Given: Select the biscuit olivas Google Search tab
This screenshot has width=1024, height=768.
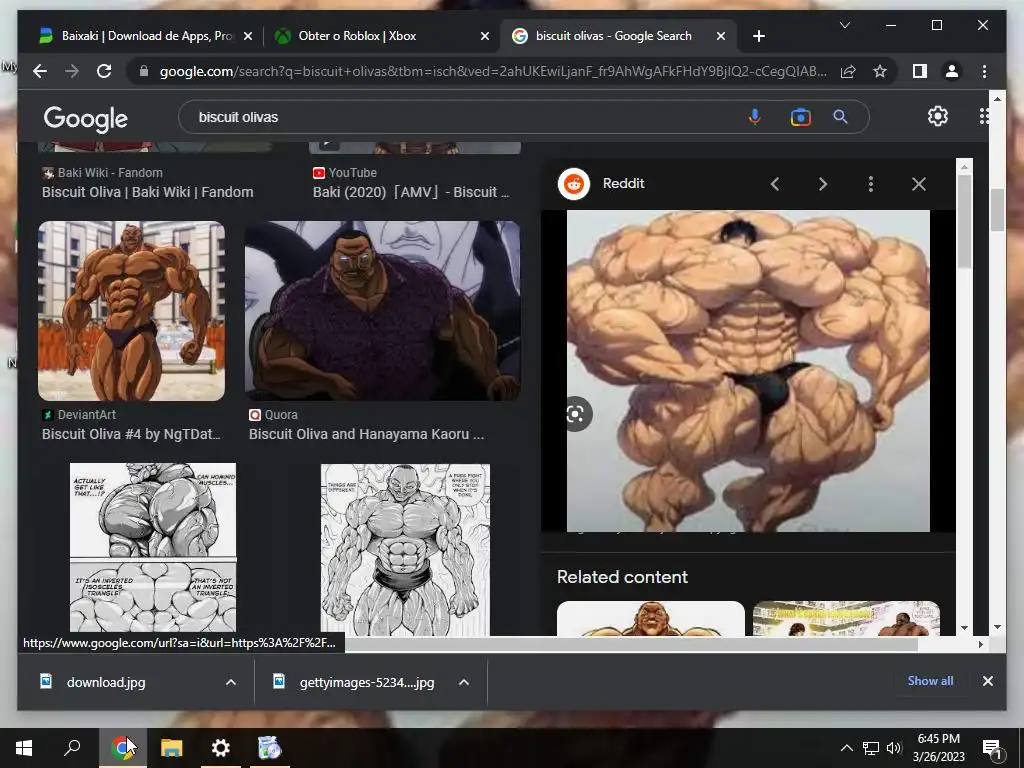Looking at the screenshot, I should point(618,36).
